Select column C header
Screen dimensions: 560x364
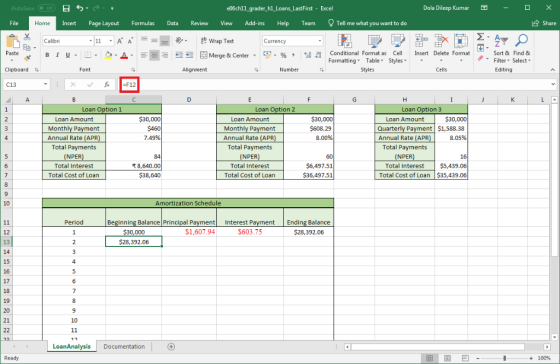[134, 100]
